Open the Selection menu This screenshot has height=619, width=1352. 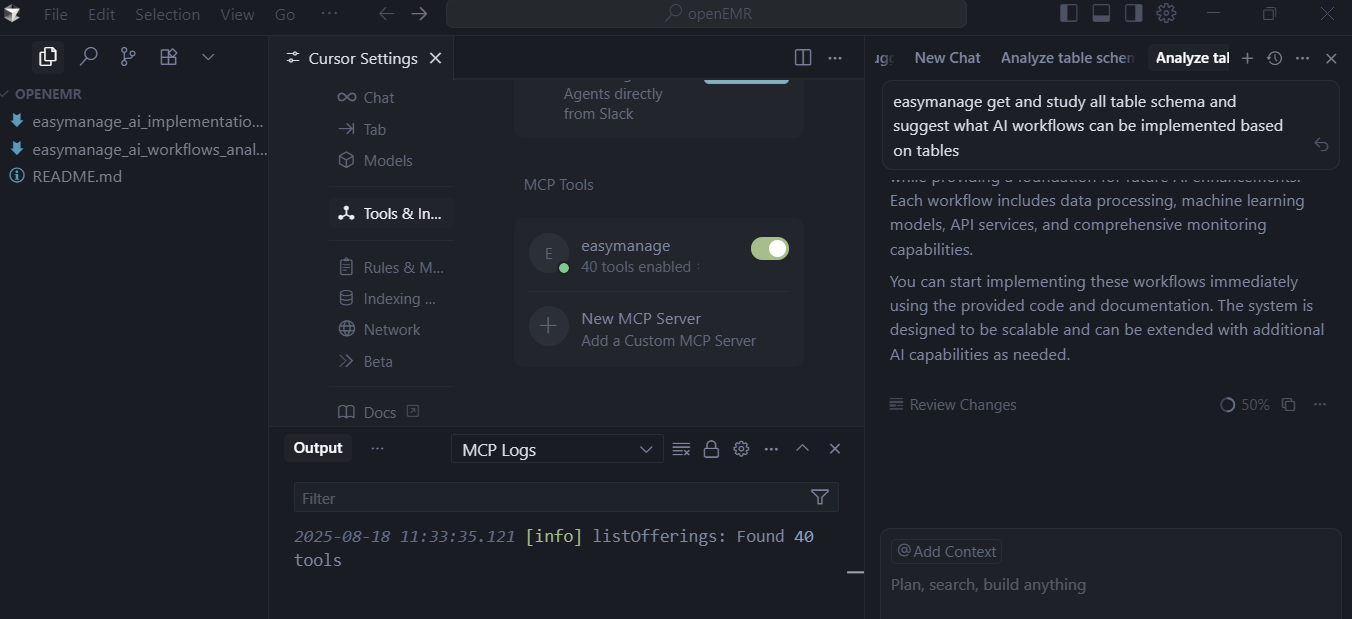coord(168,14)
